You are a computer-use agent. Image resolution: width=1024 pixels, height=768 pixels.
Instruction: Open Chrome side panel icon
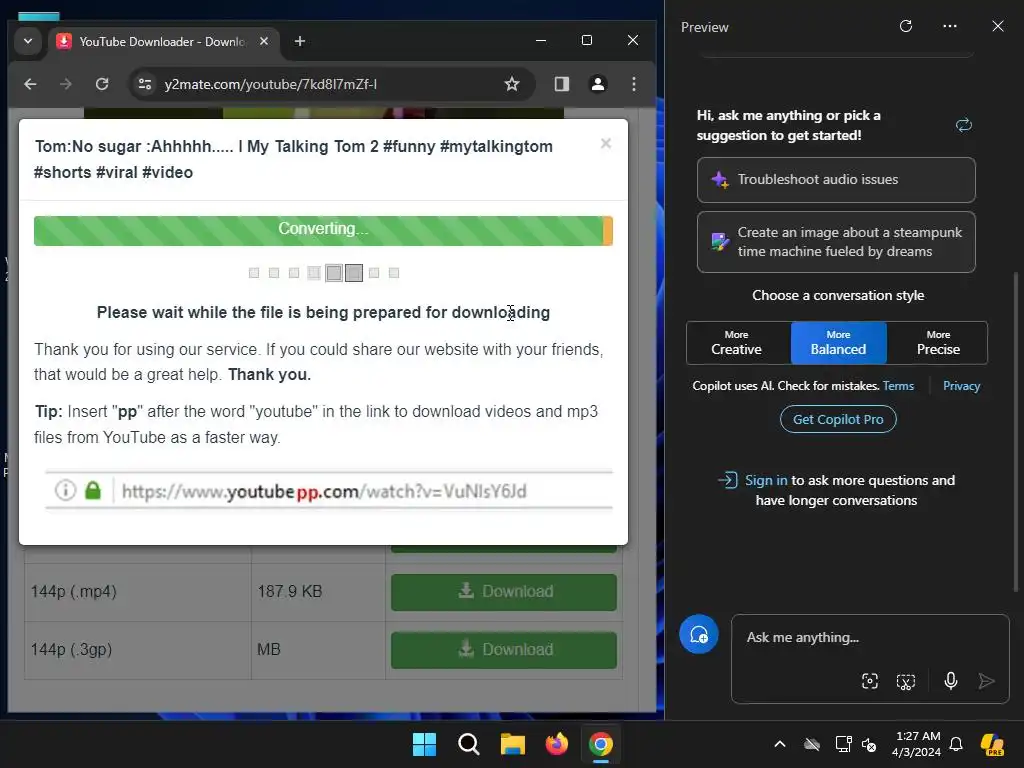(562, 84)
